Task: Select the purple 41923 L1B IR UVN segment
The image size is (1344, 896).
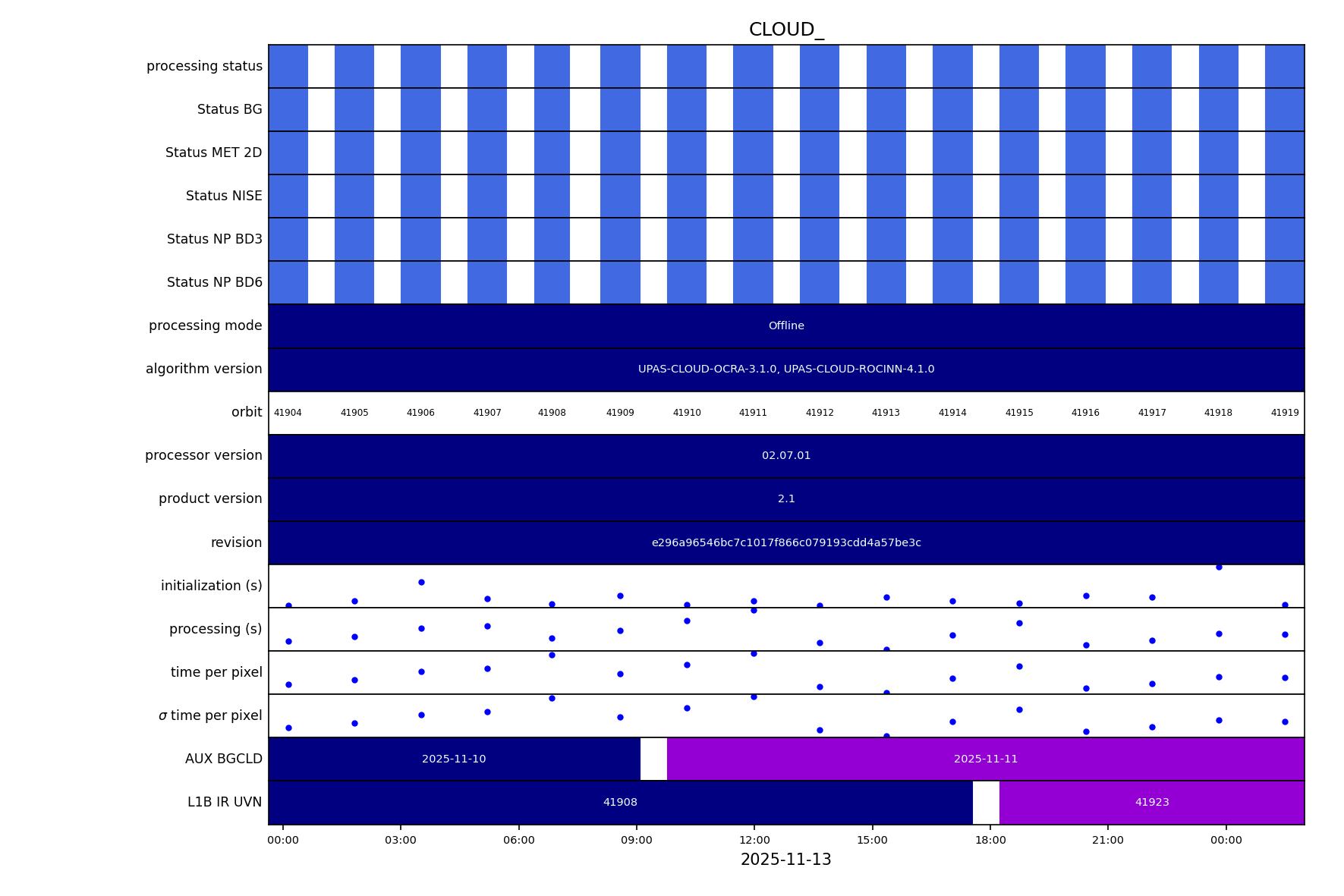Action: (x=1151, y=803)
